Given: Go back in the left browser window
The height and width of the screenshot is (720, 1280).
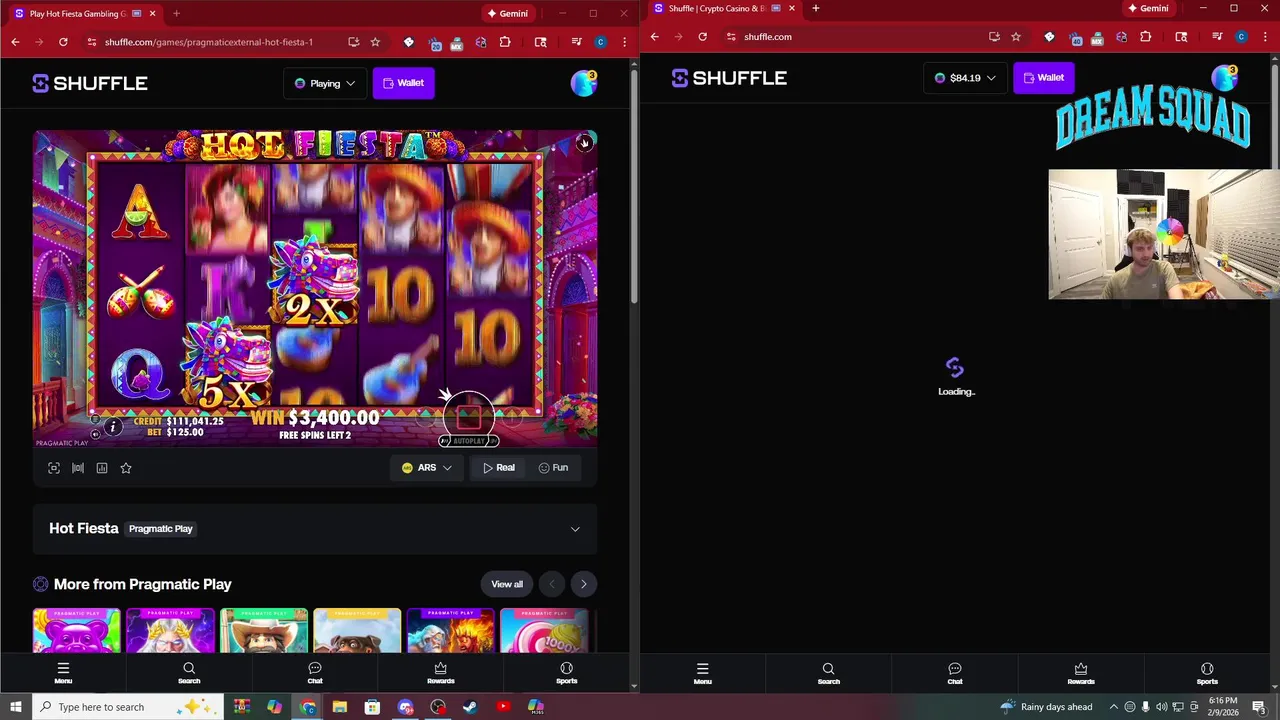Looking at the screenshot, I should pos(15,42).
